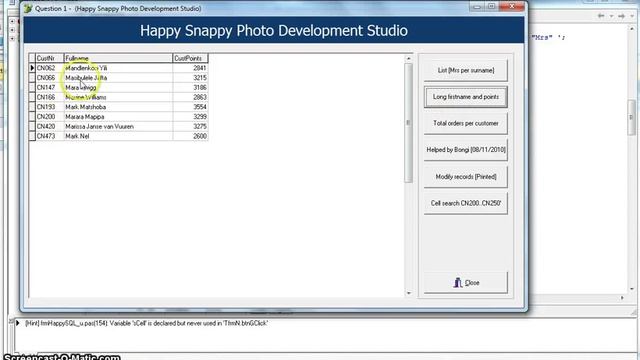This screenshot has height=360, width=640.
Task: Click Modify records [Printed] button
Action: (x=466, y=177)
